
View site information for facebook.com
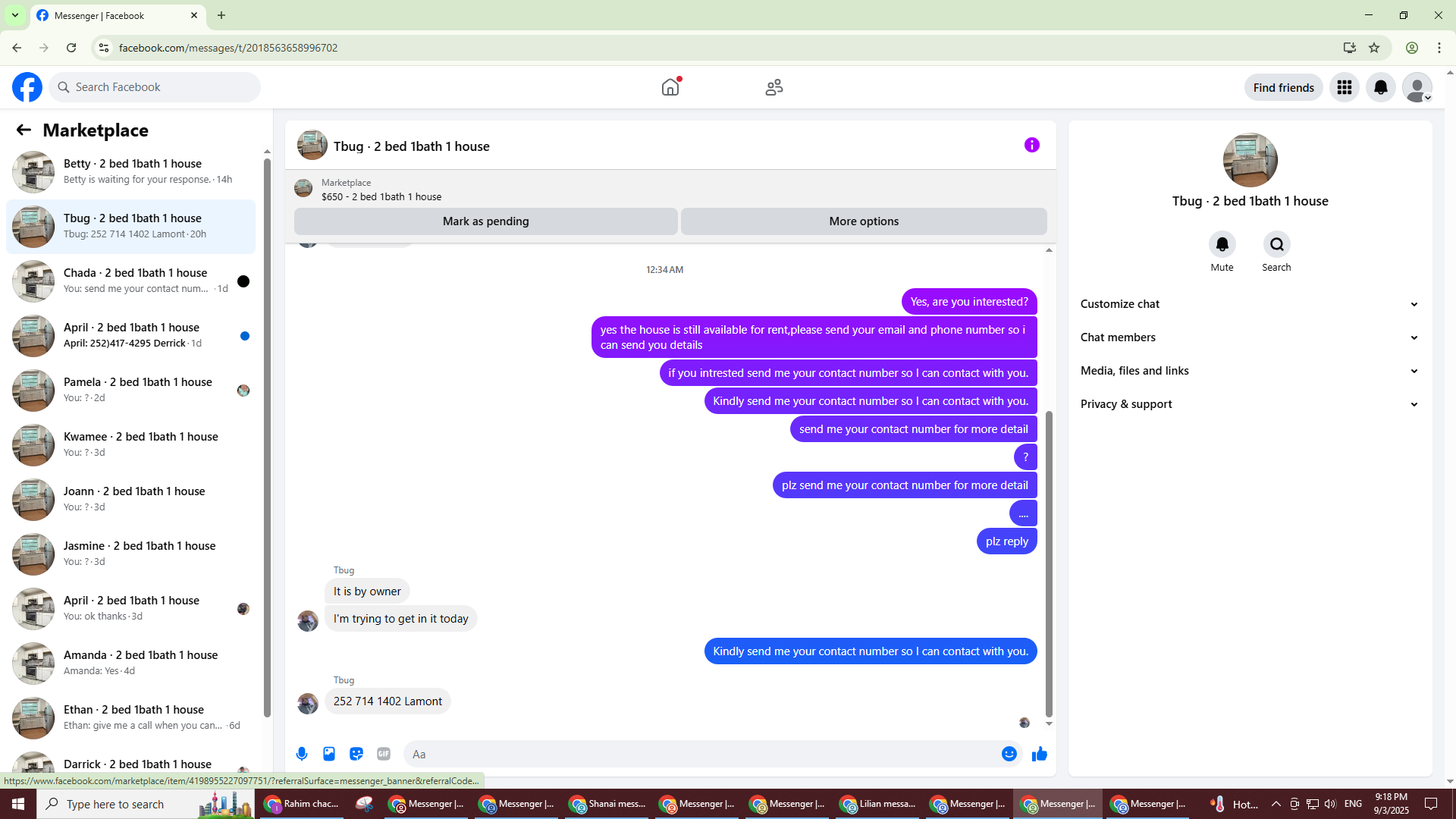click(104, 48)
